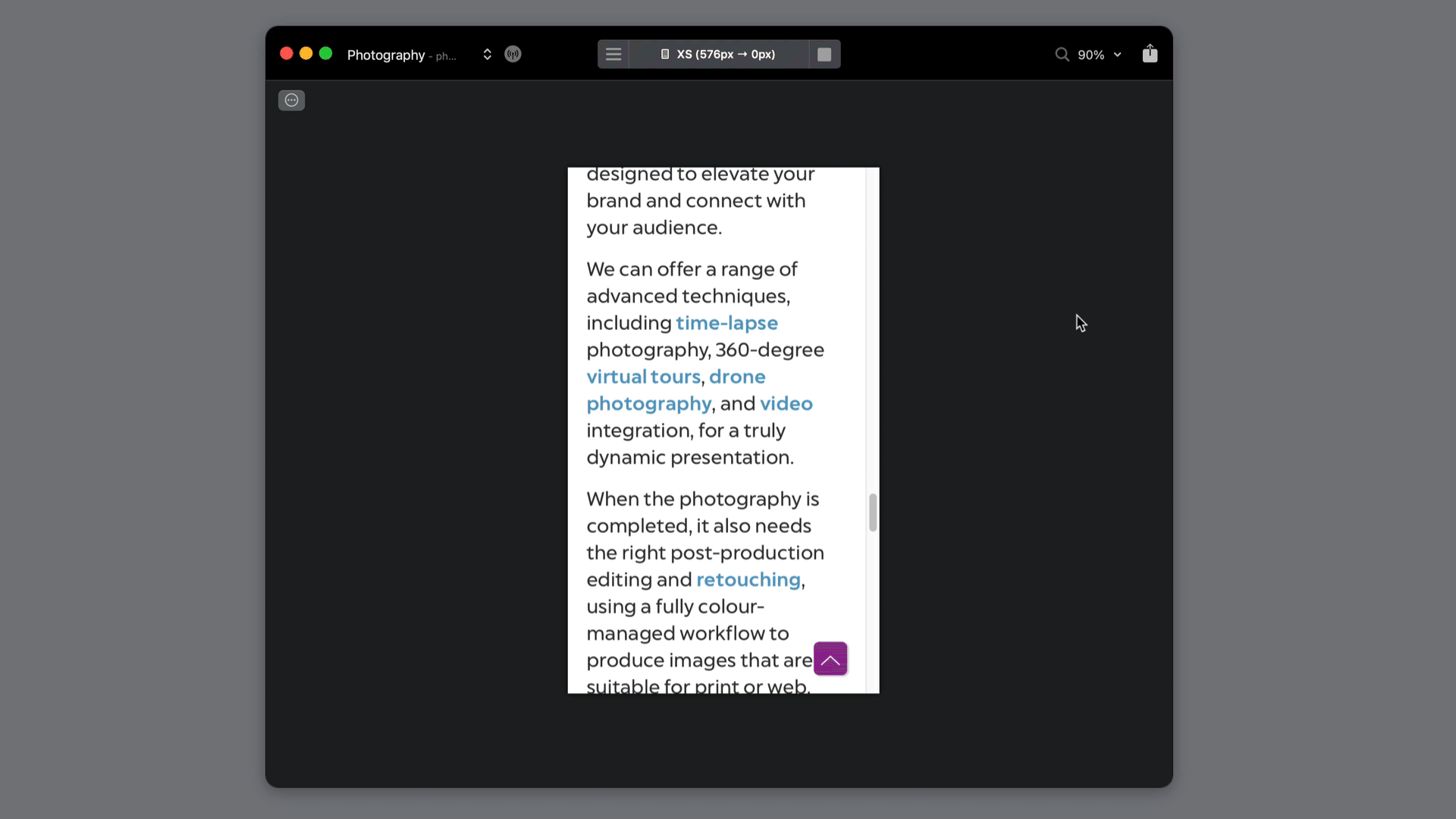Click the Photography document title
The height and width of the screenshot is (819, 1456).
[386, 55]
